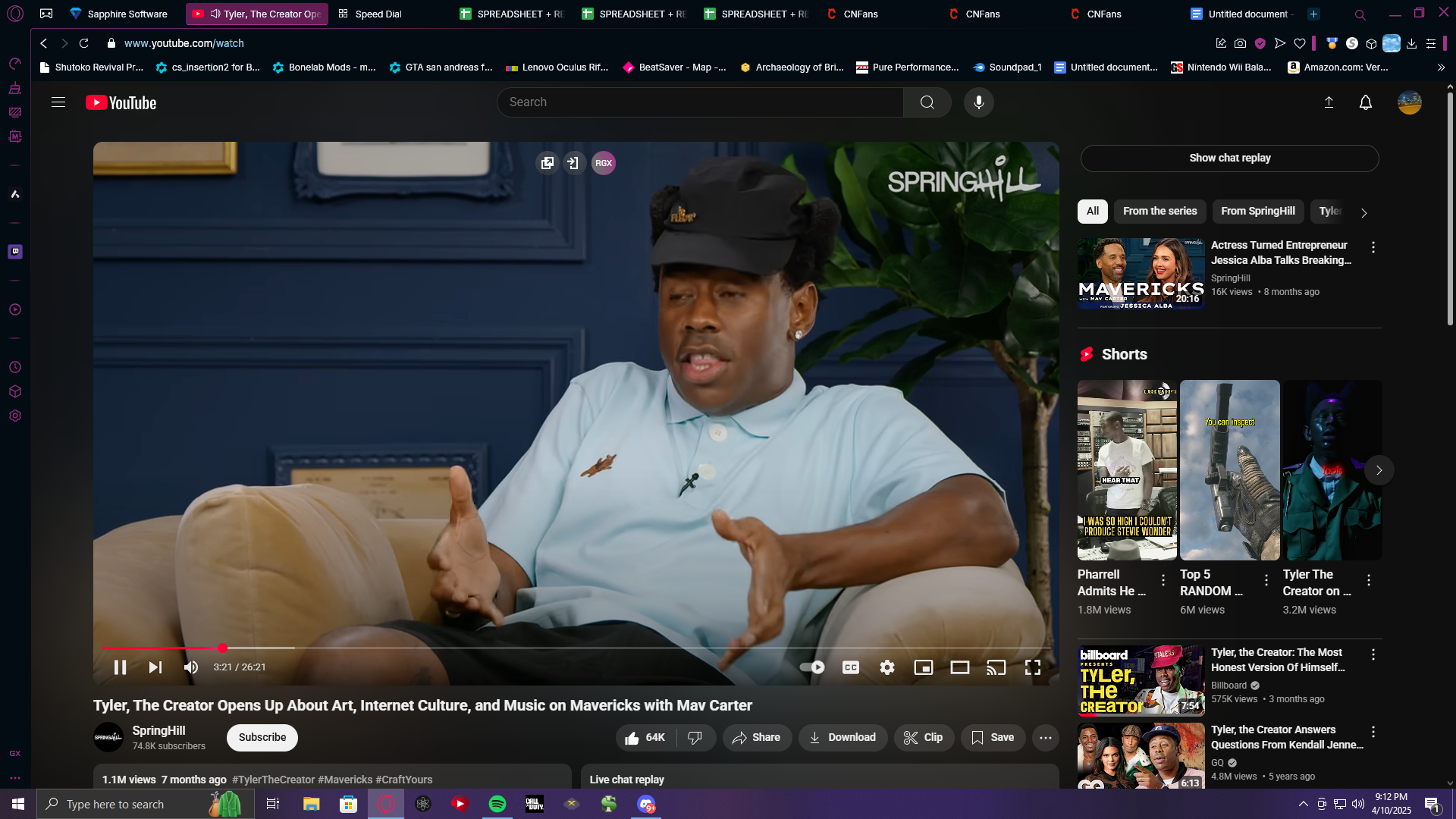Cast video to a TV
This screenshot has height=819, width=1456.
[996, 667]
